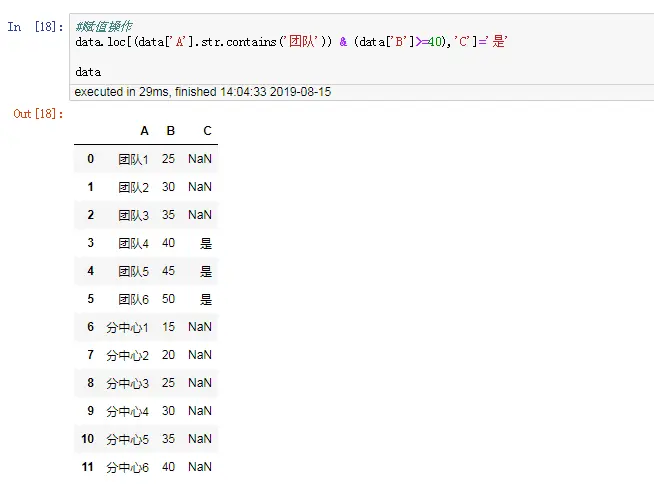Click the 是 value in 团队6 row

pos(206,299)
